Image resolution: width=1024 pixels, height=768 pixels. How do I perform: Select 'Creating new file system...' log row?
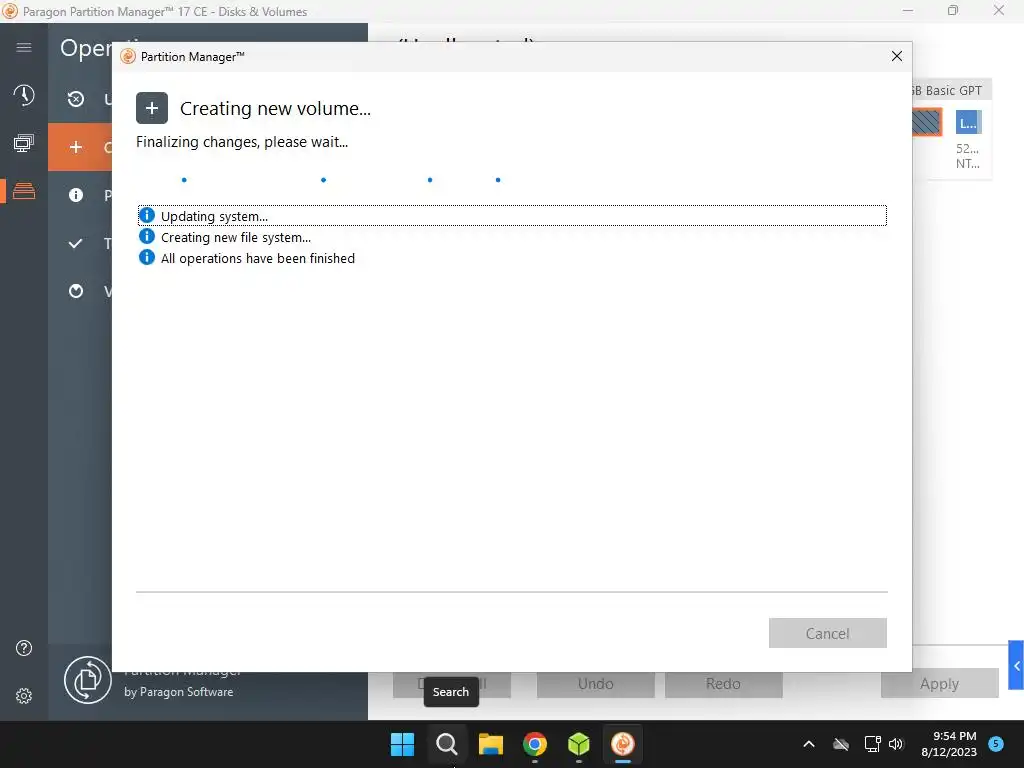point(512,237)
